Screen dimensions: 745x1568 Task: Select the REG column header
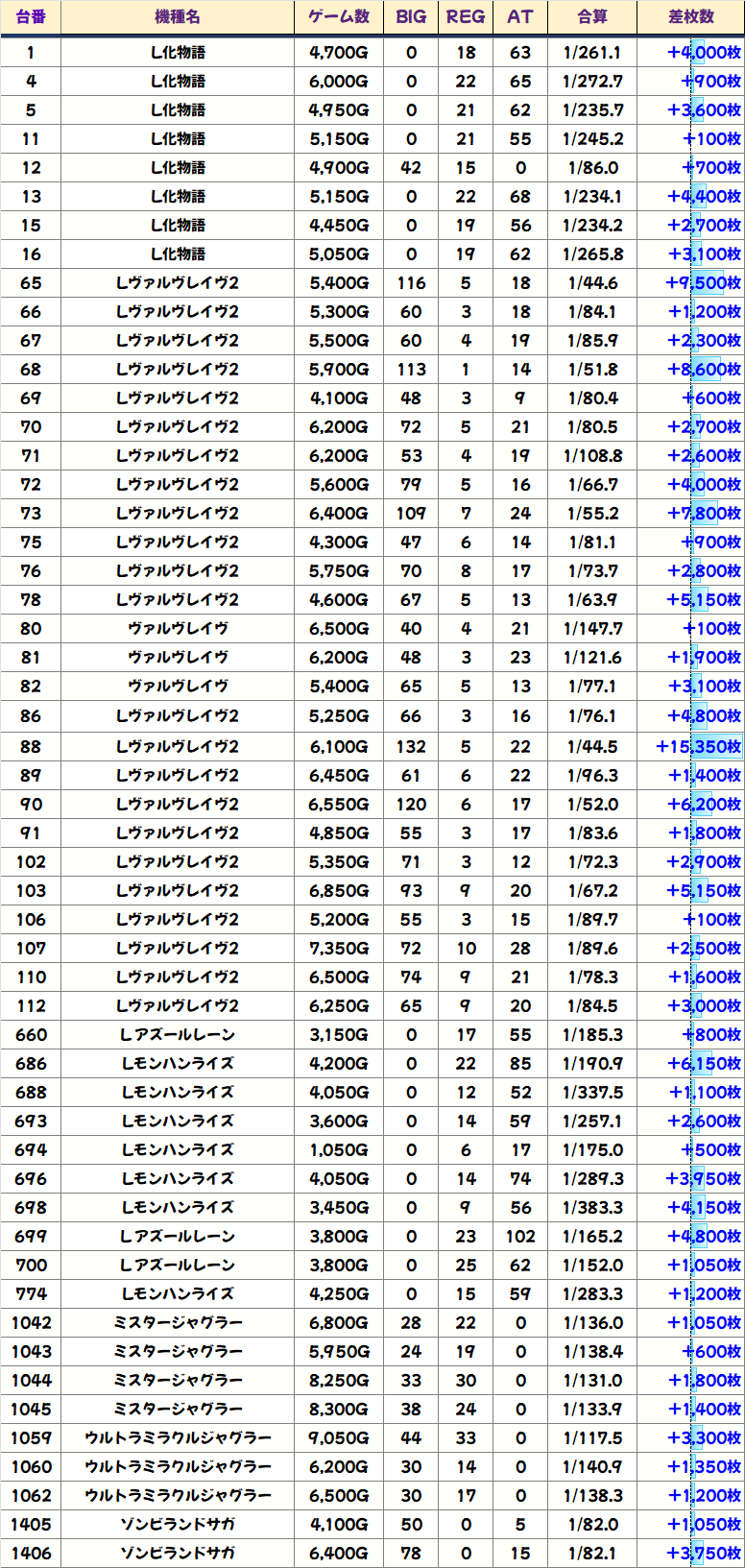[x=466, y=17]
